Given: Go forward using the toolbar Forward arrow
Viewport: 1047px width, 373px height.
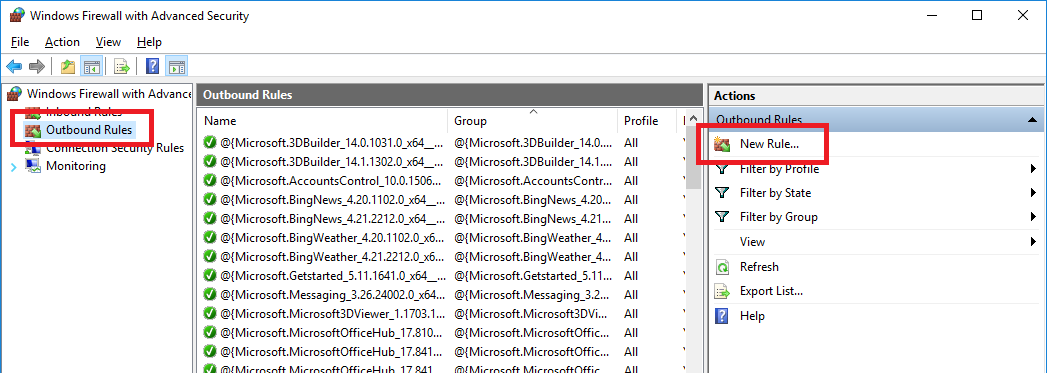Looking at the screenshot, I should click(37, 66).
